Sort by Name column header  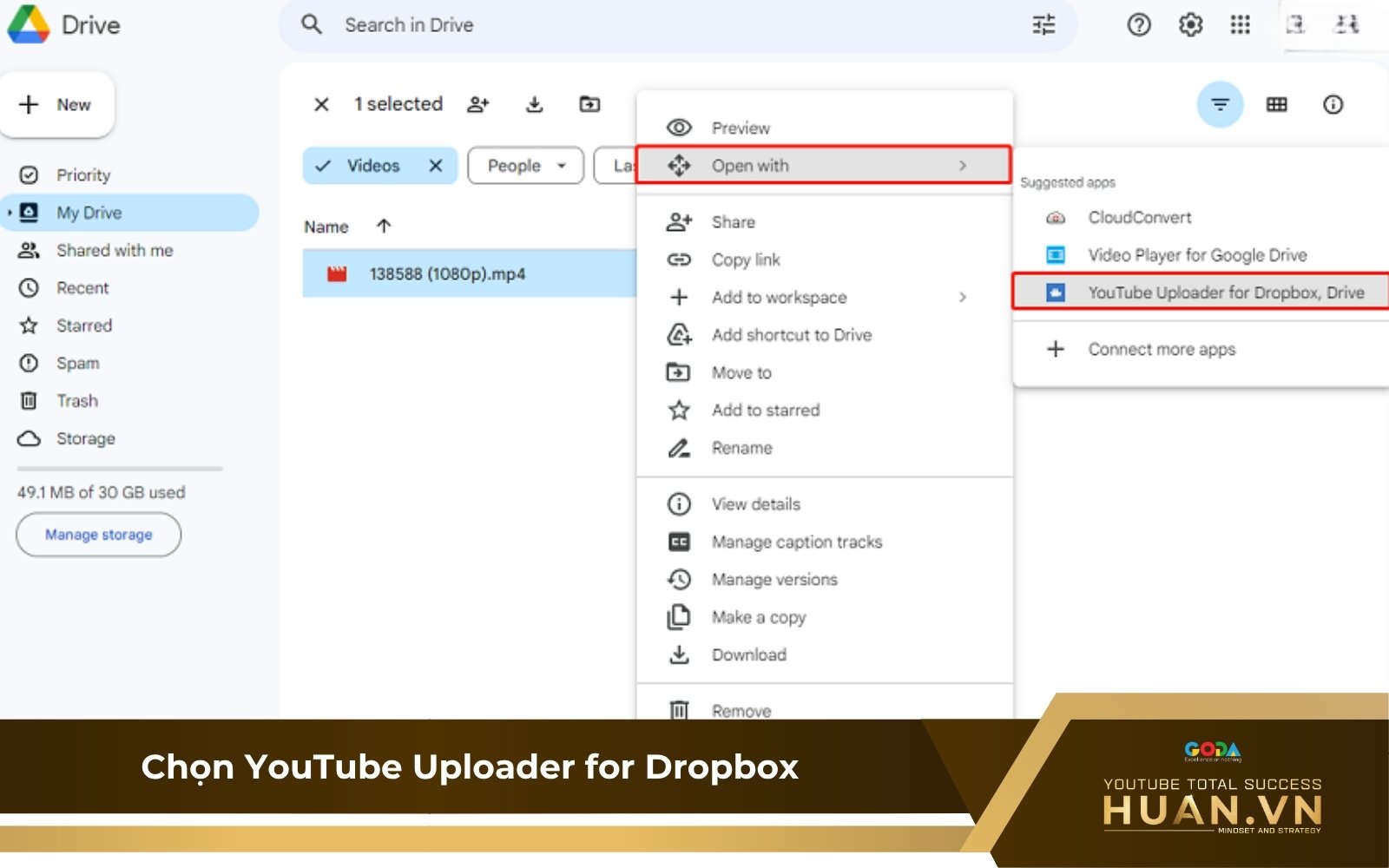326,227
